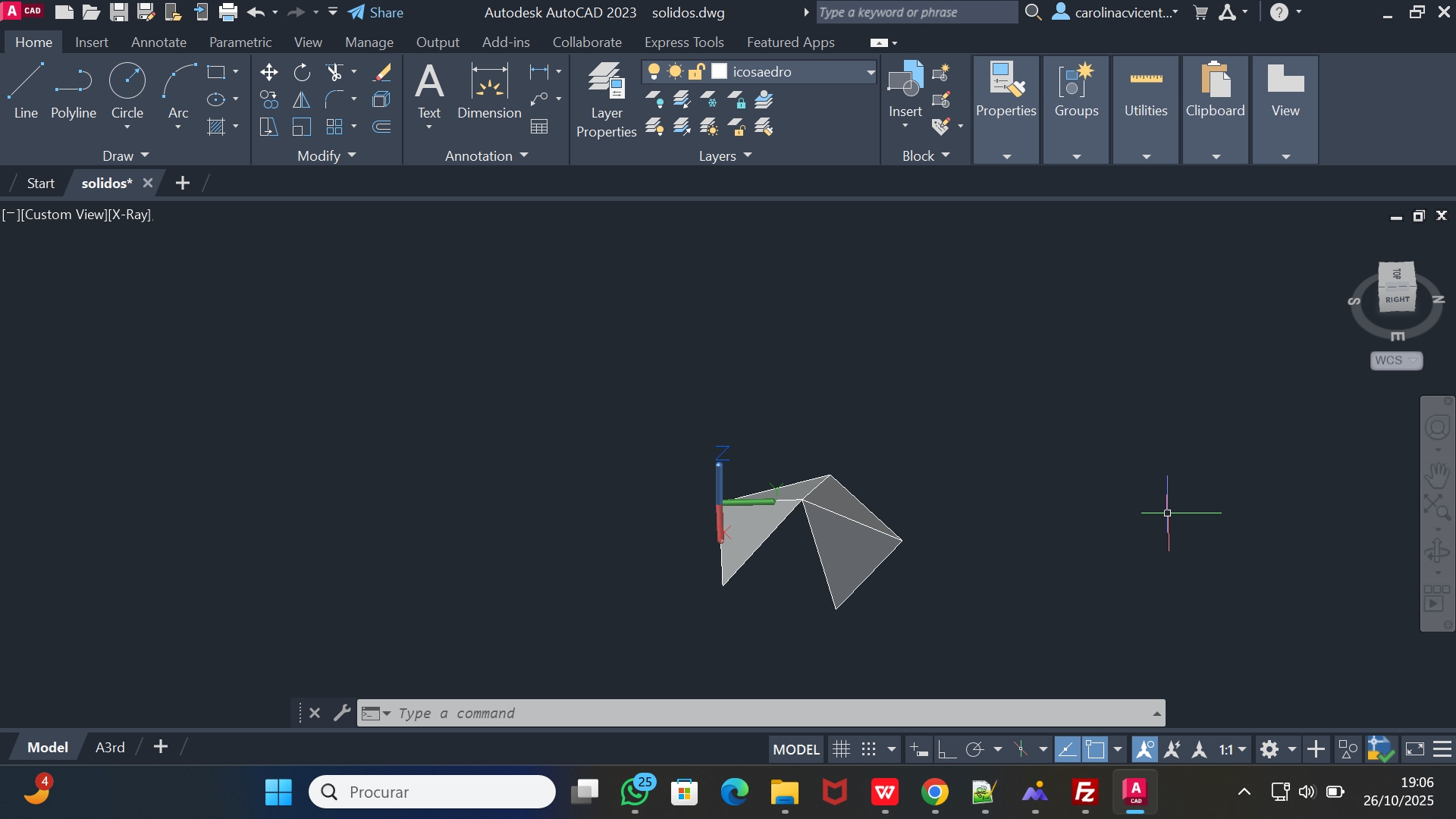Open the A3rd layout tab
This screenshot has width=1456, height=819.
110,747
